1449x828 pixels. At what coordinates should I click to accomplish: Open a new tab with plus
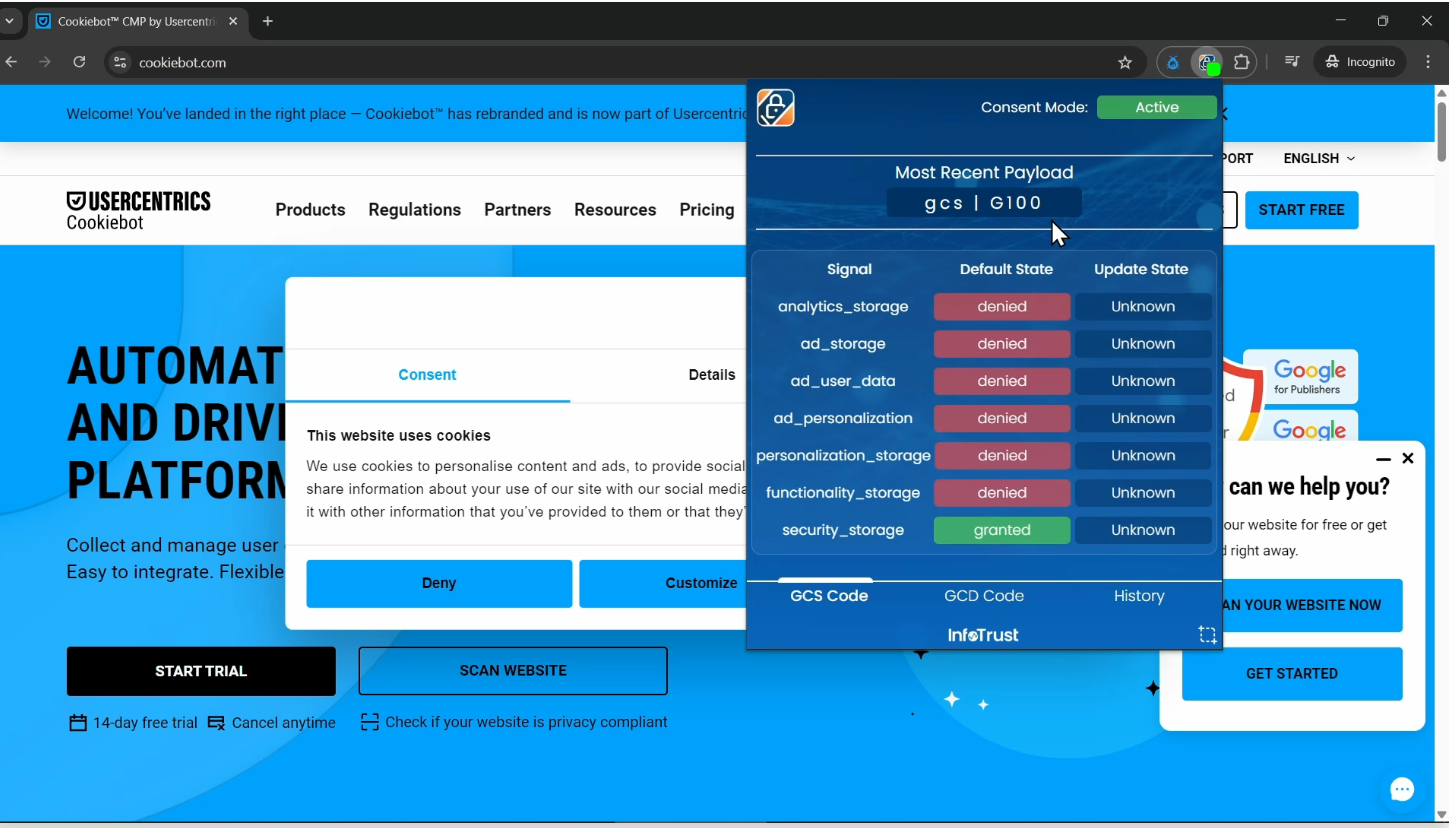click(268, 21)
